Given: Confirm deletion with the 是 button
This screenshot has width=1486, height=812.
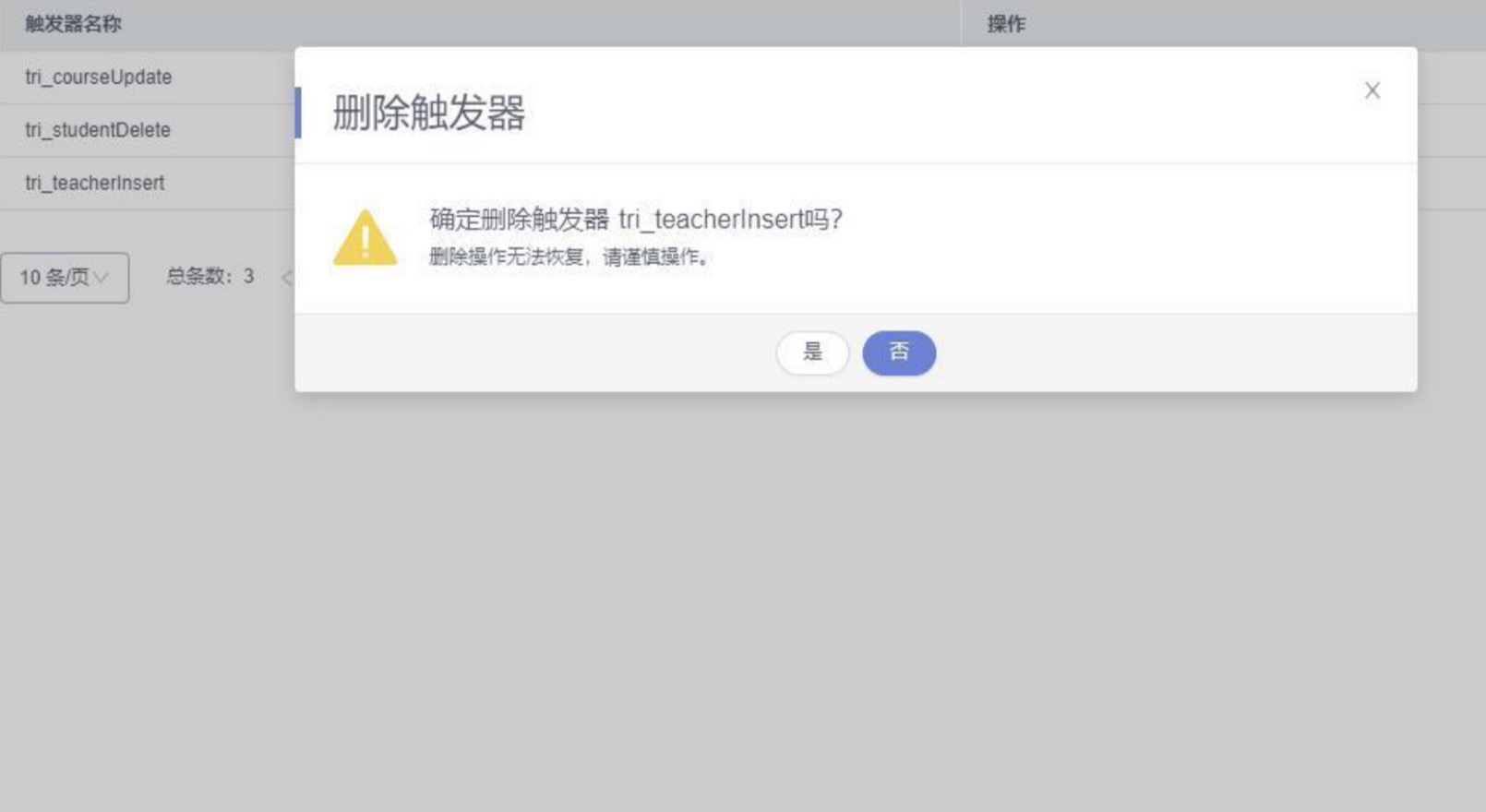Looking at the screenshot, I should pos(812,352).
